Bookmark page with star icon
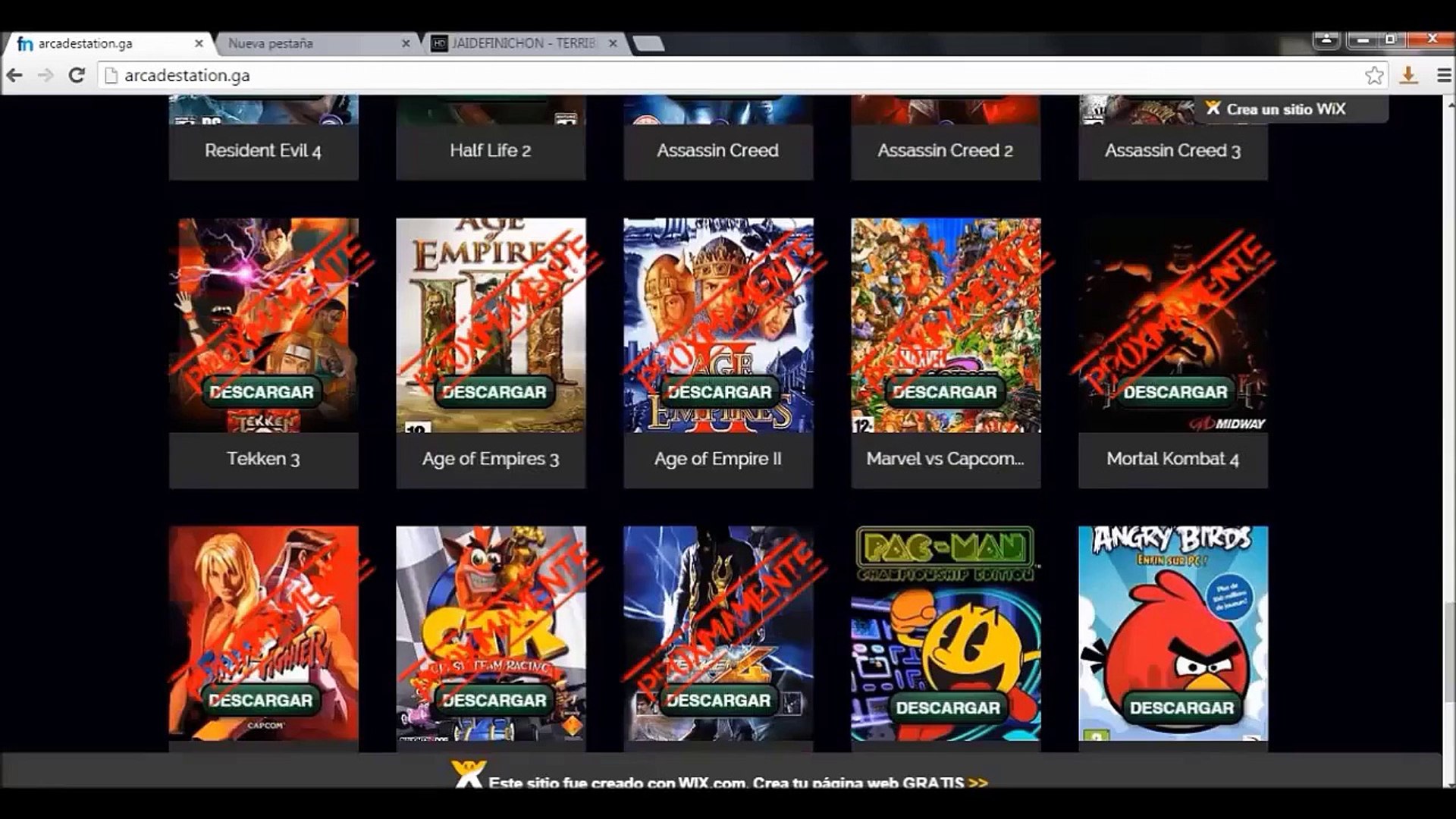The image size is (1456, 819). tap(1374, 75)
